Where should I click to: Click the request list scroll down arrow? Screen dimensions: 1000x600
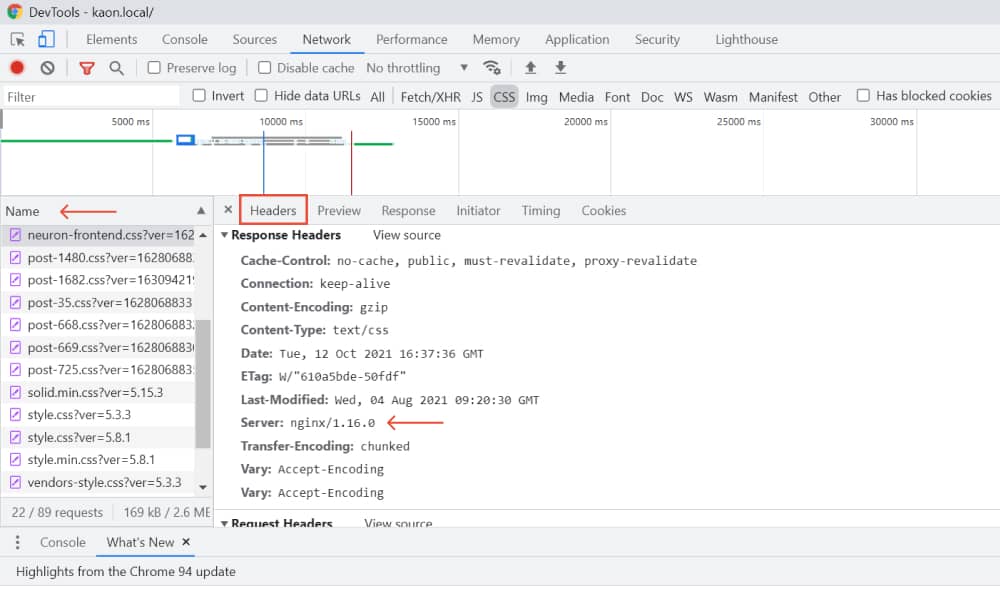coord(203,488)
